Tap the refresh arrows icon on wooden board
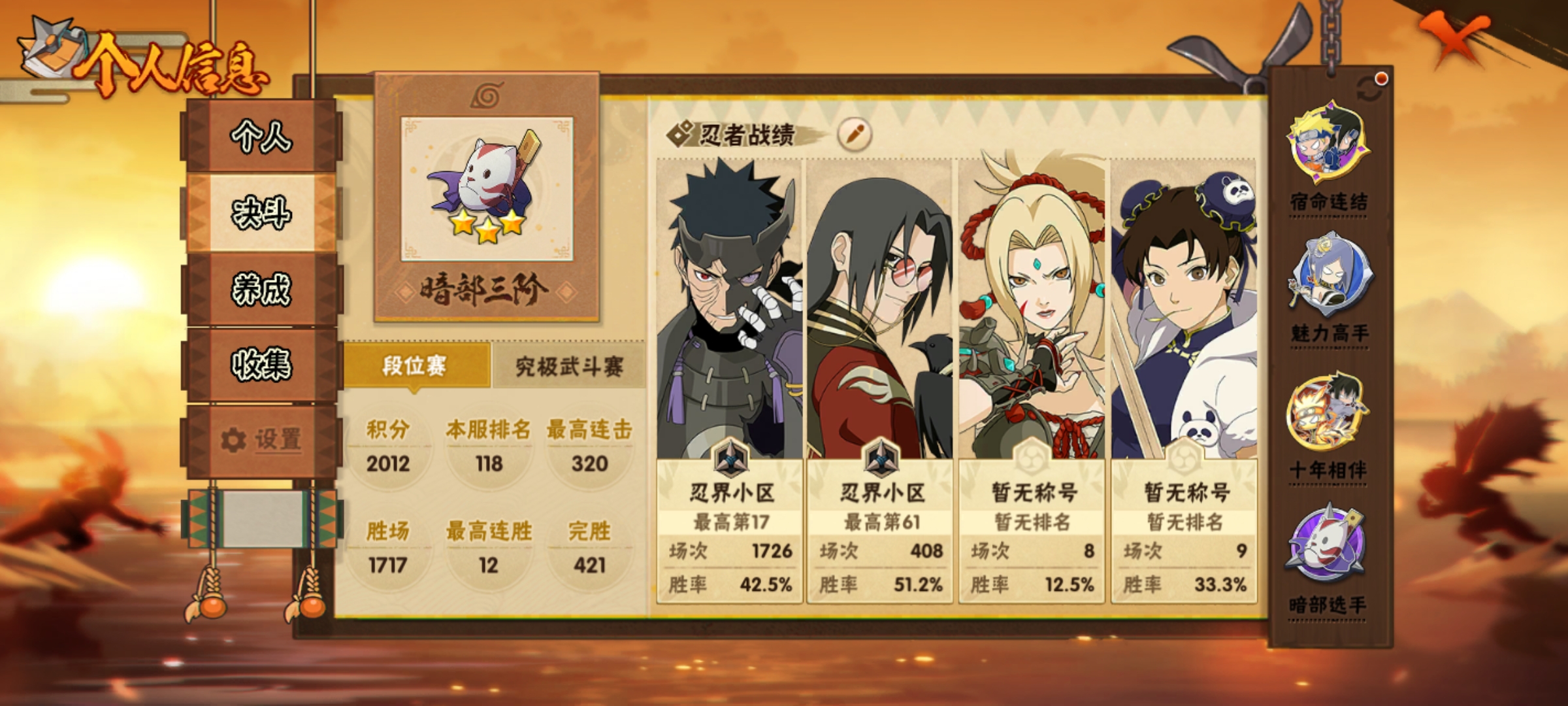The image size is (1568, 706). 1369,89
